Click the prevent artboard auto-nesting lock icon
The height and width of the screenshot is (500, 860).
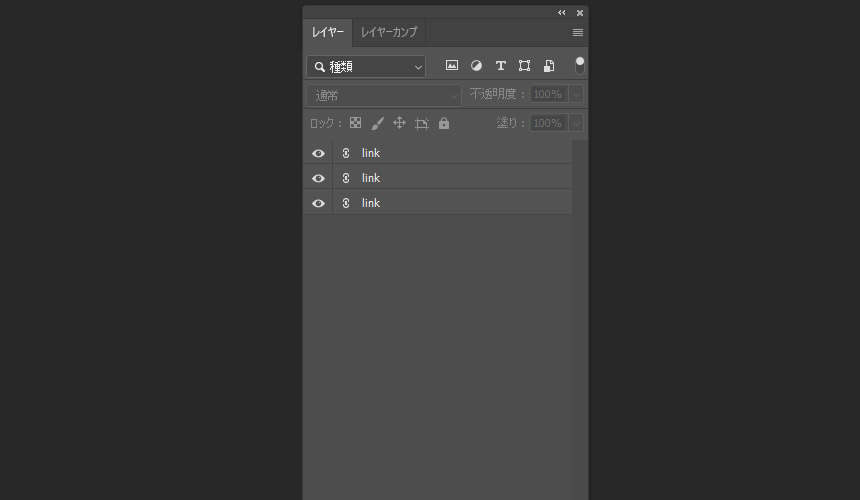click(x=422, y=123)
